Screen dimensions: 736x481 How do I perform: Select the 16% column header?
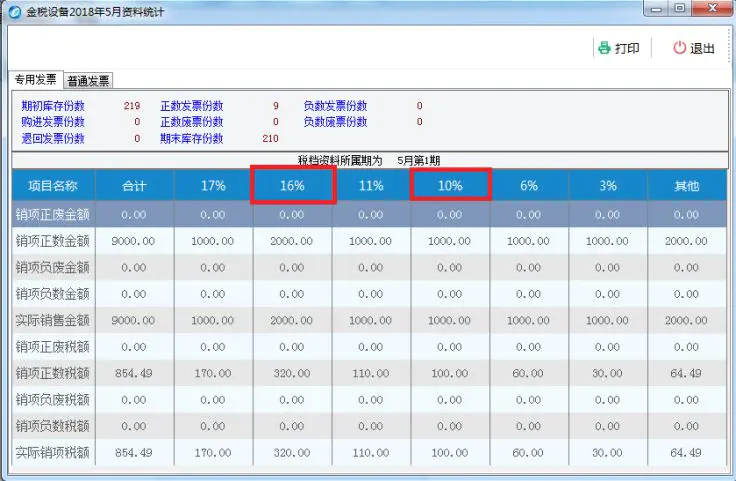tap(292, 186)
